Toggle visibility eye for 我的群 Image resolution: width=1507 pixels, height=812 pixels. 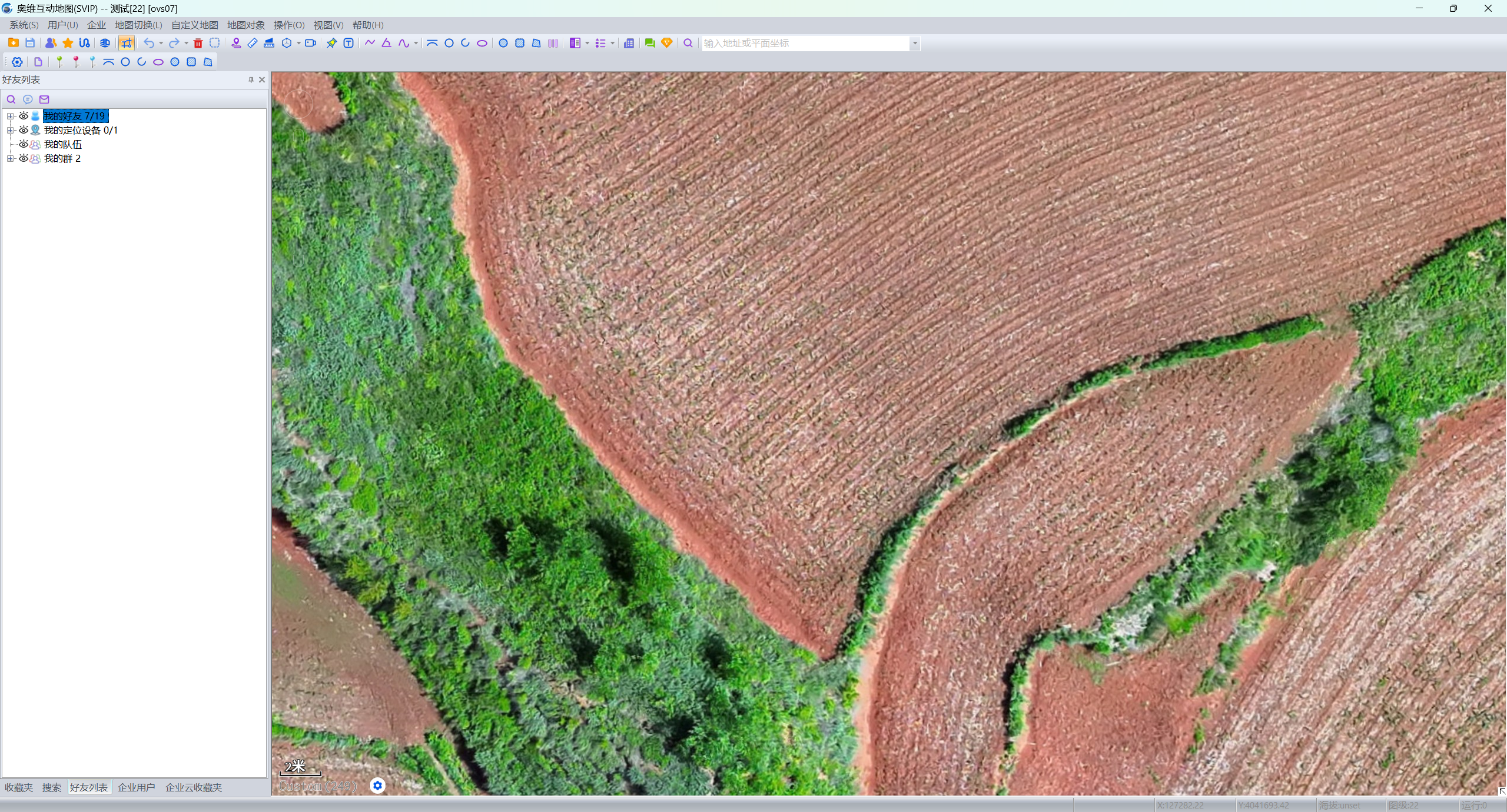point(24,158)
